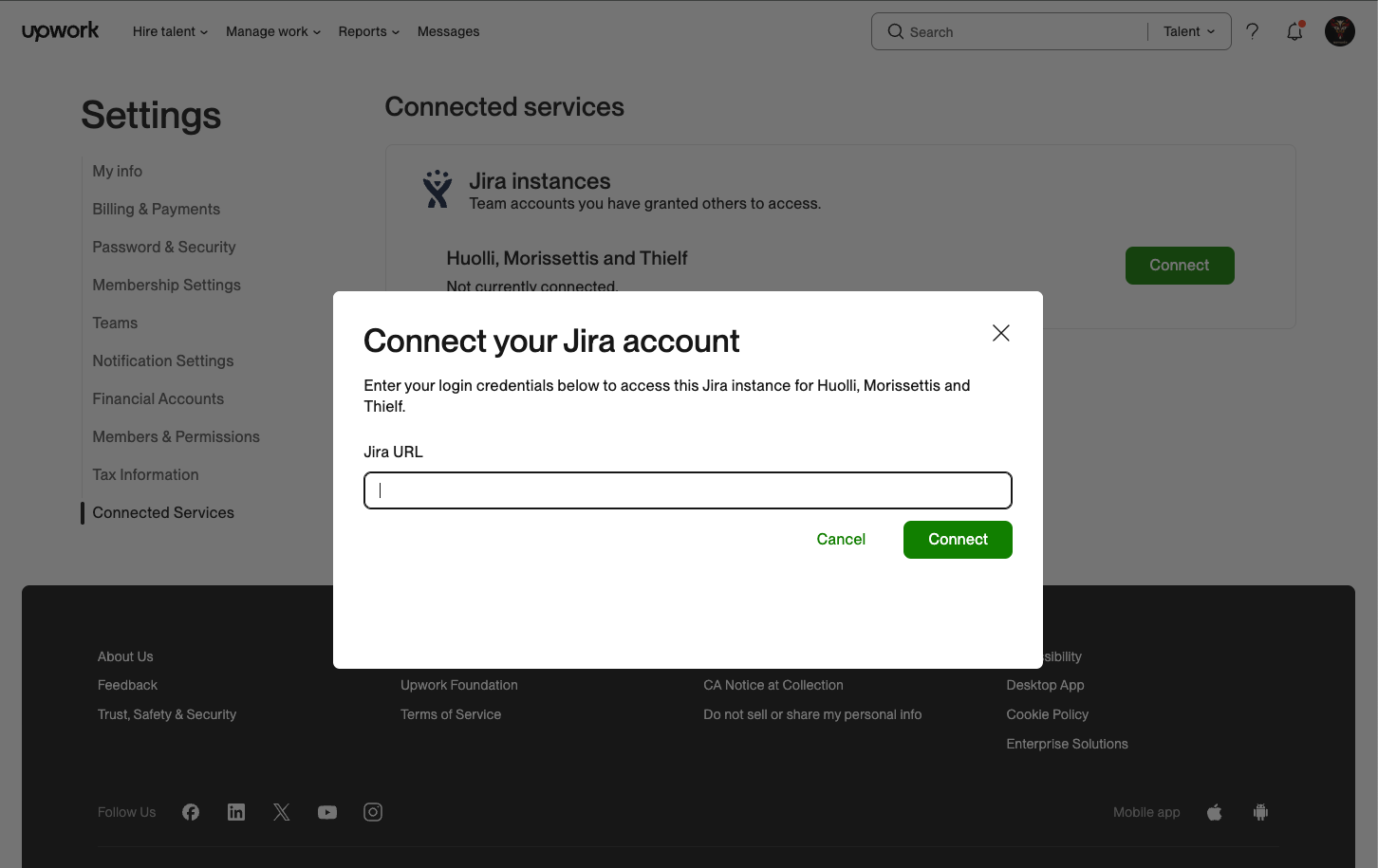Viewport: 1378px width, 868px height.
Task: Open Upwork's X (Twitter) icon
Action: [x=282, y=812]
